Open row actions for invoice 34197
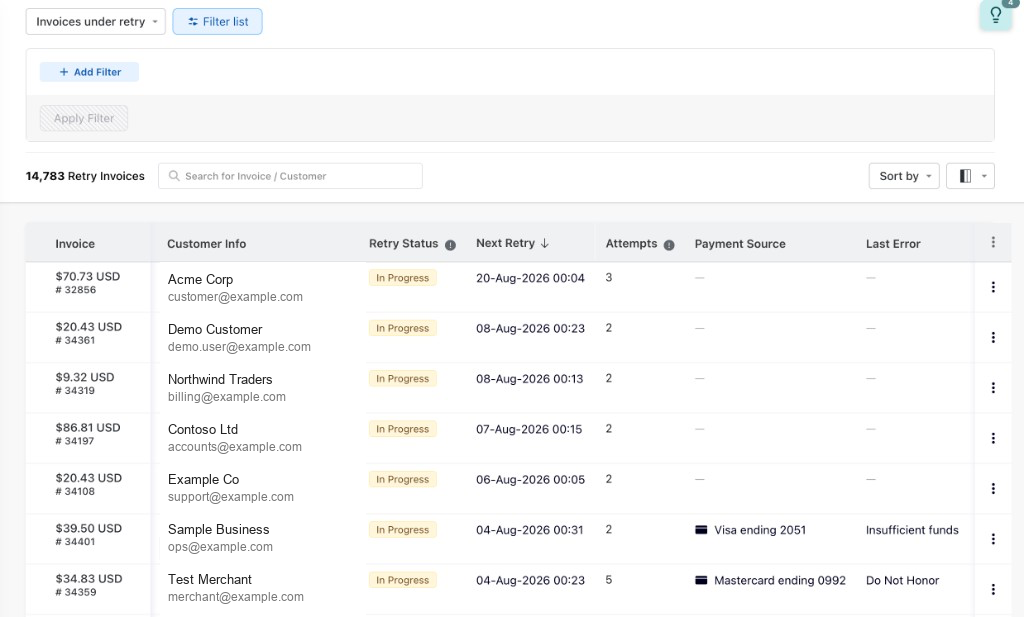This screenshot has height=617, width=1024. click(x=993, y=438)
